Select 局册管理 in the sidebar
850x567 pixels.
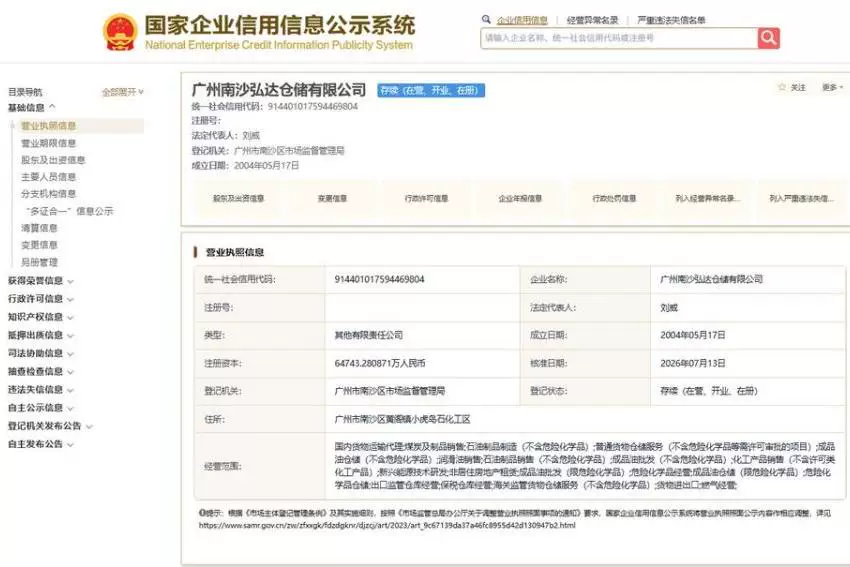coord(39,262)
